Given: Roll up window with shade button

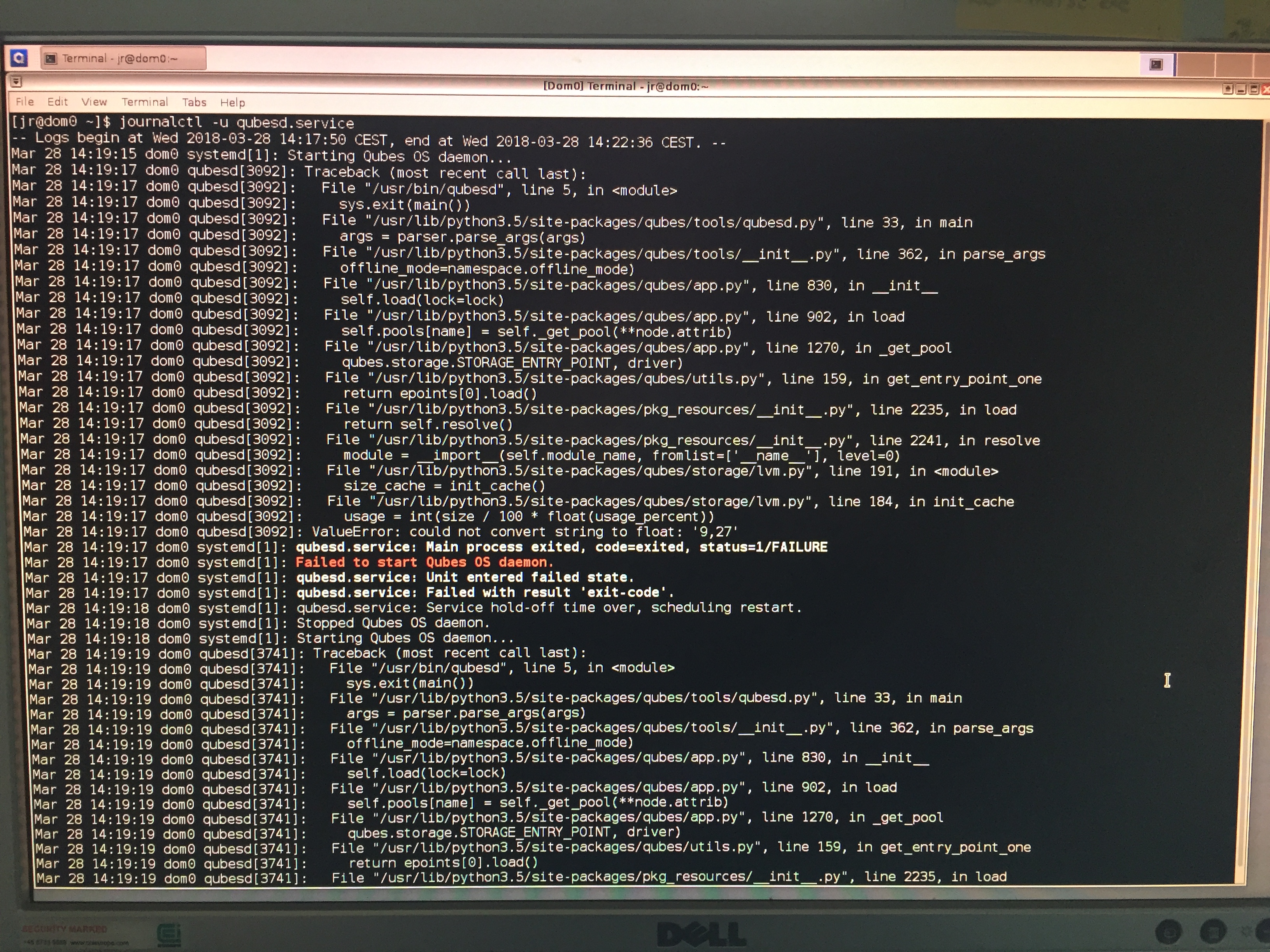Looking at the screenshot, I should coord(1228,89).
